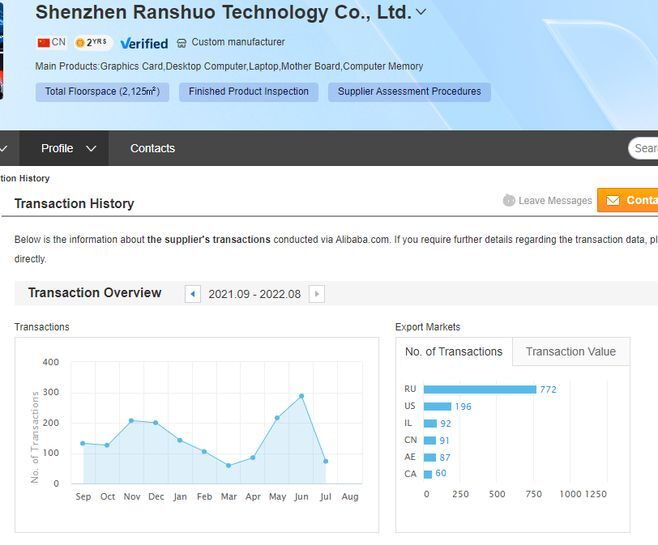
Task: Click the Verified supplier logo
Action: coord(144,43)
